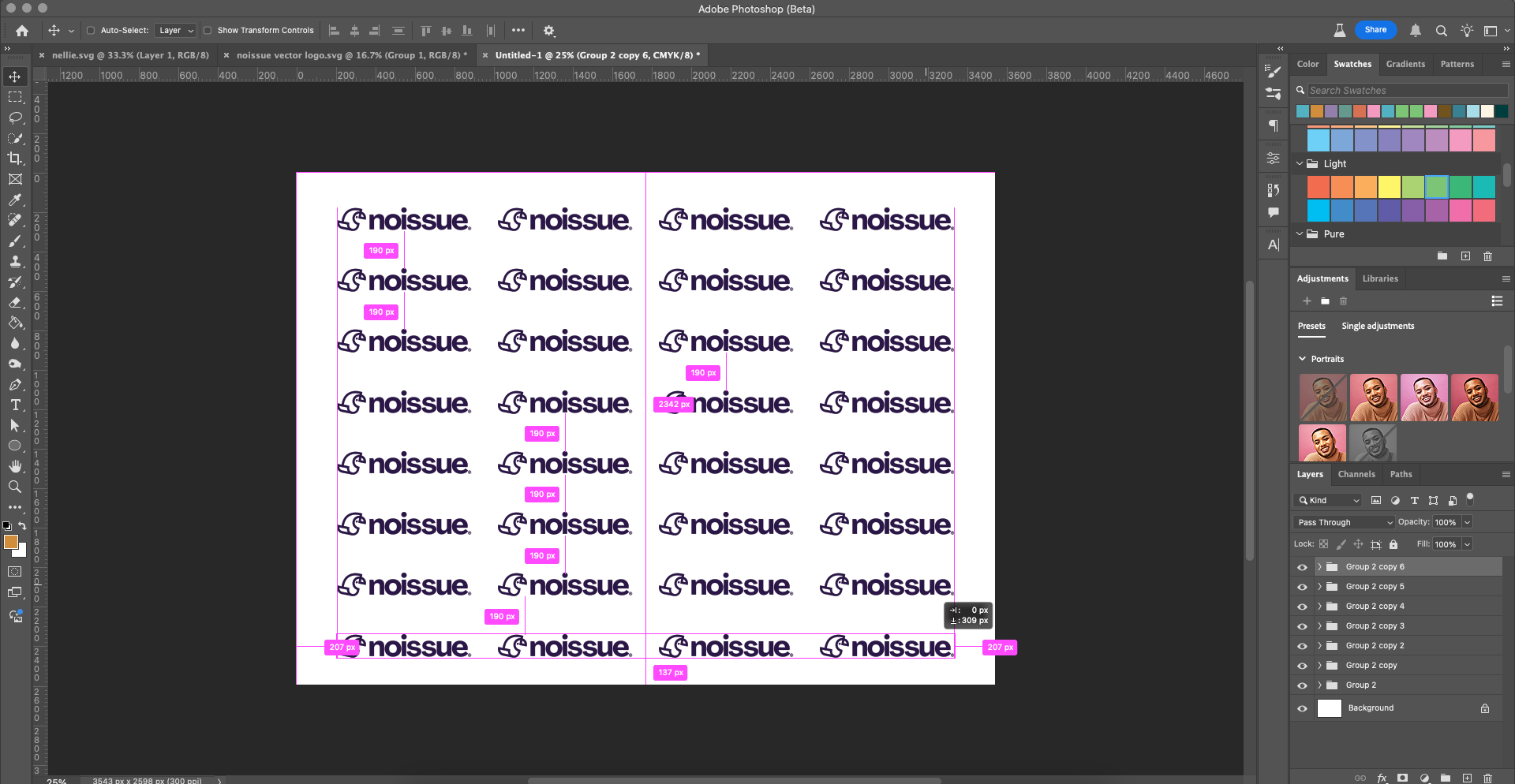Image resolution: width=1515 pixels, height=784 pixels.
Task: Open the notifications bell
Action: coord(1416,31)
